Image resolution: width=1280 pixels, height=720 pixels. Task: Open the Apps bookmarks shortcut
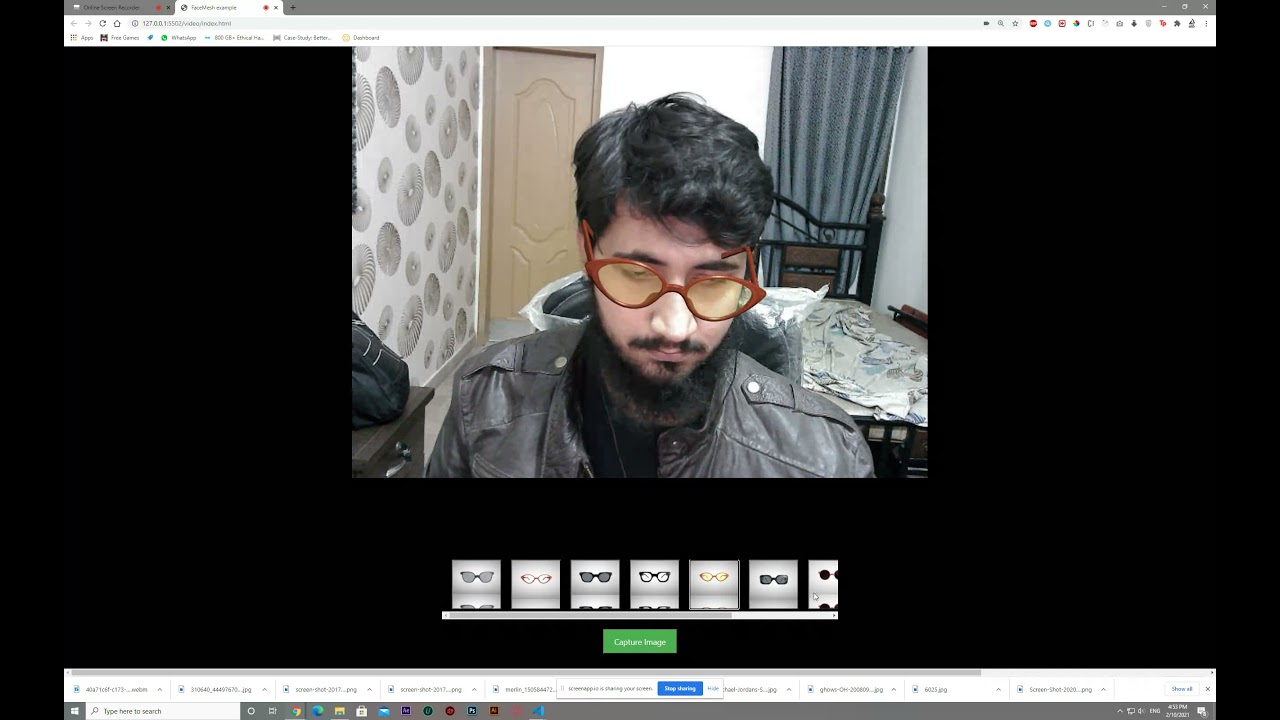pyautogui.click(x=81, y=38)
